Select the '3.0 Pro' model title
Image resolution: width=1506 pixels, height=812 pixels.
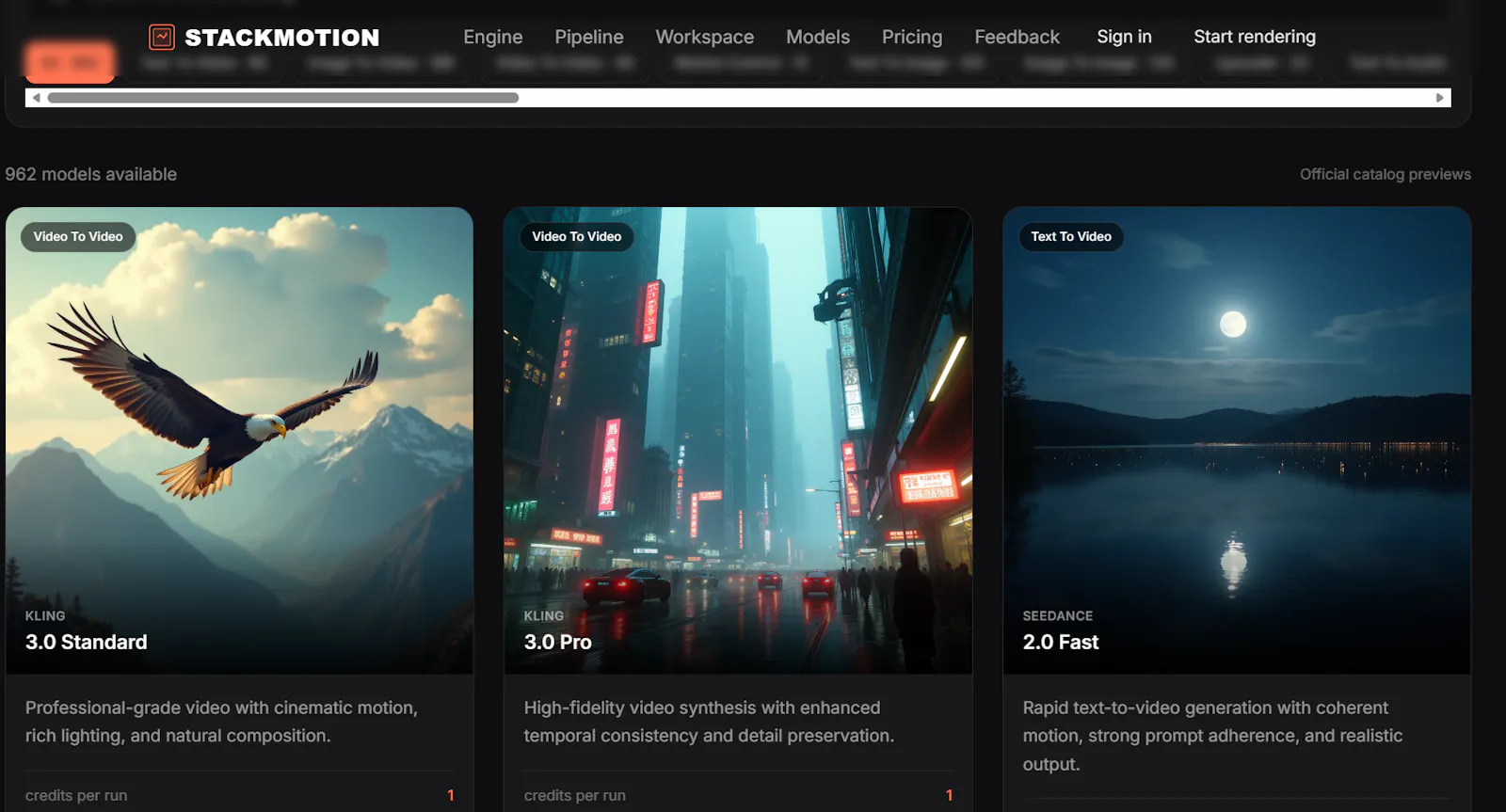pyautogui.click(x=557, y=642)
